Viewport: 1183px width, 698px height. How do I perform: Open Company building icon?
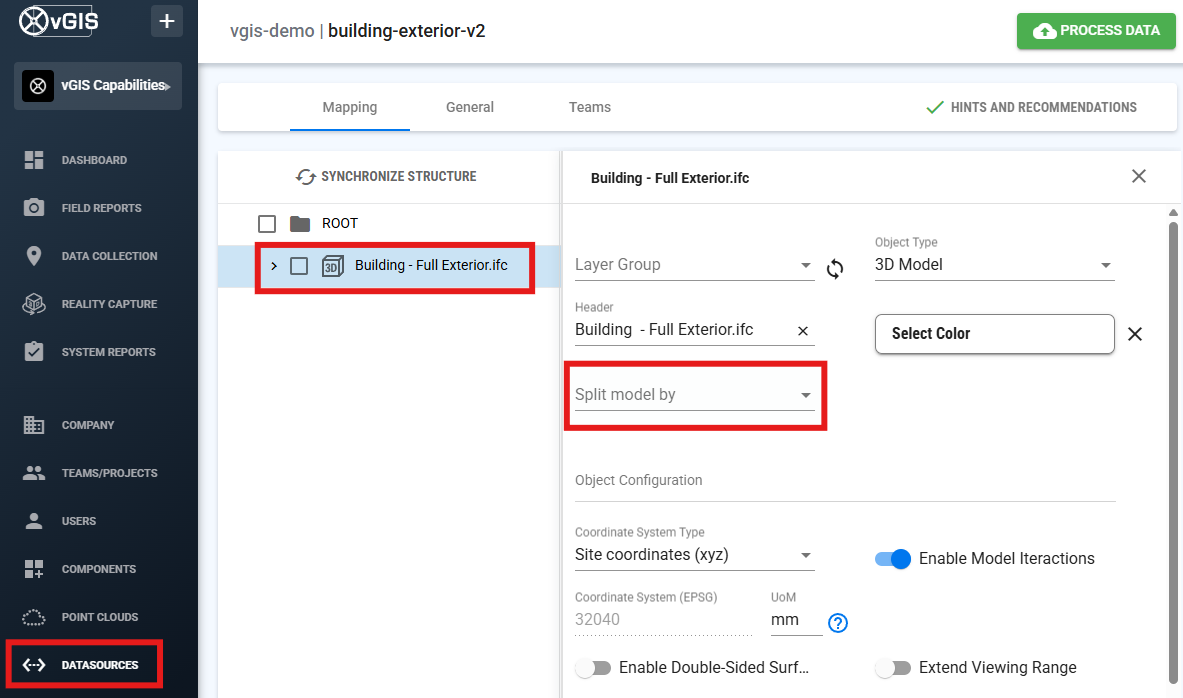pyautogui.click(x=34, y=425)
